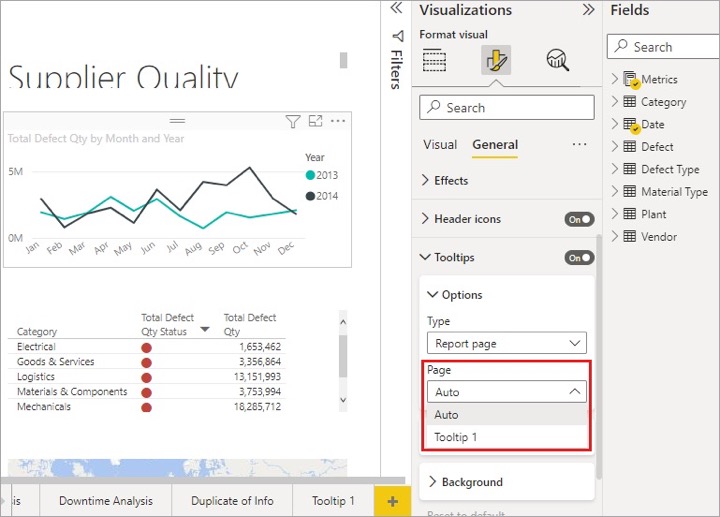Close the Page dropdown showing Auto
720x517 pixels.
507,392
